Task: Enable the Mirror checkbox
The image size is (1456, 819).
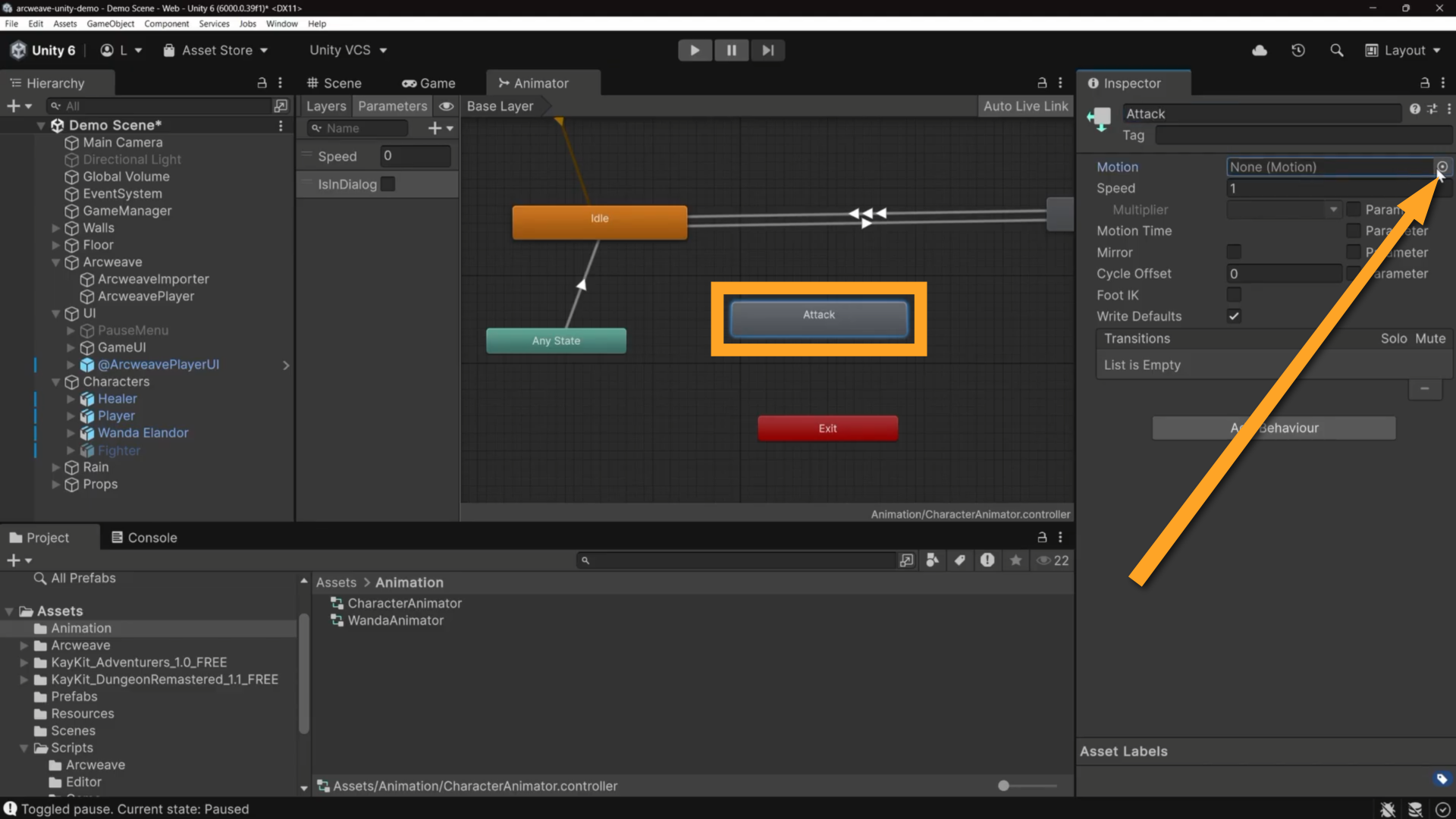Action: click(x=1234, y=252)
